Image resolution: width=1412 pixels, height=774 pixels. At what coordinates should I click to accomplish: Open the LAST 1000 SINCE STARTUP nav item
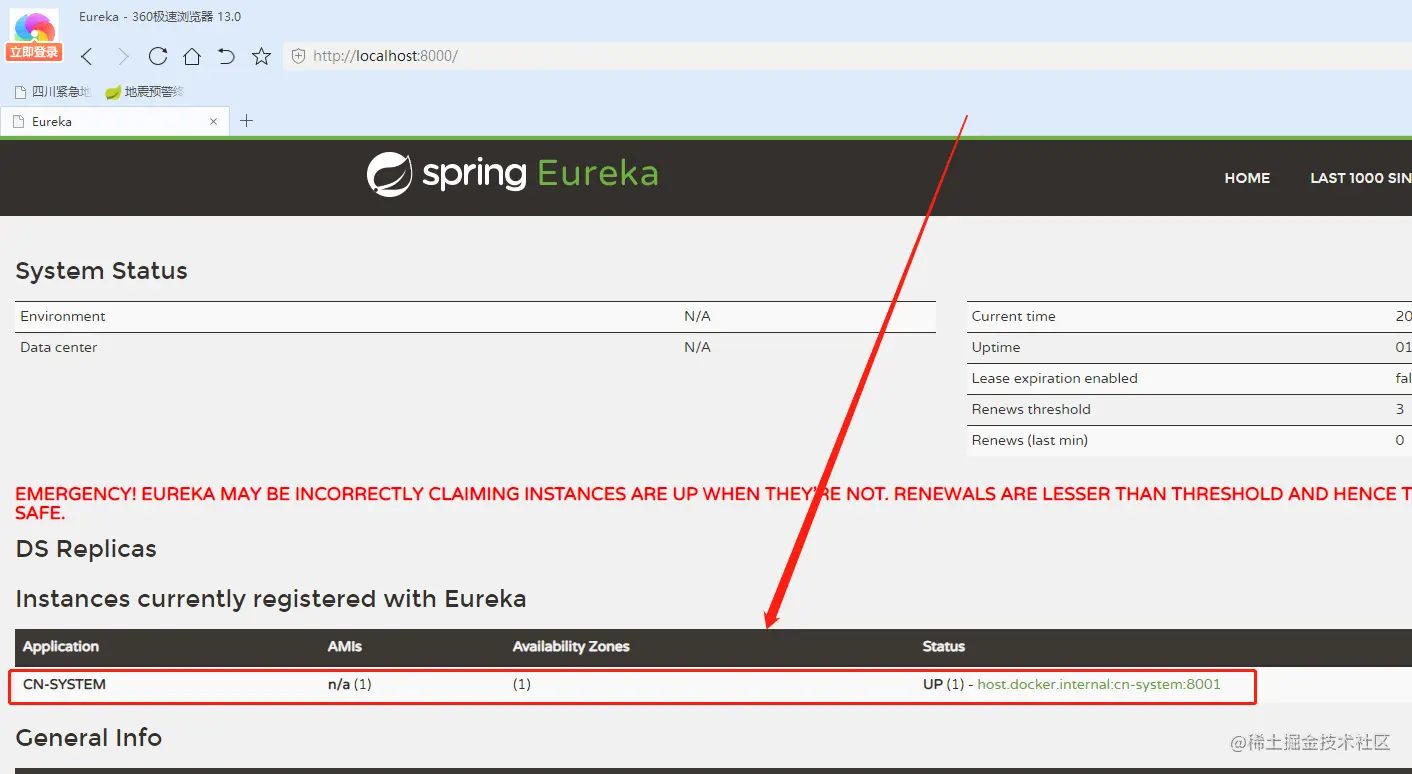coord(1361,178)
